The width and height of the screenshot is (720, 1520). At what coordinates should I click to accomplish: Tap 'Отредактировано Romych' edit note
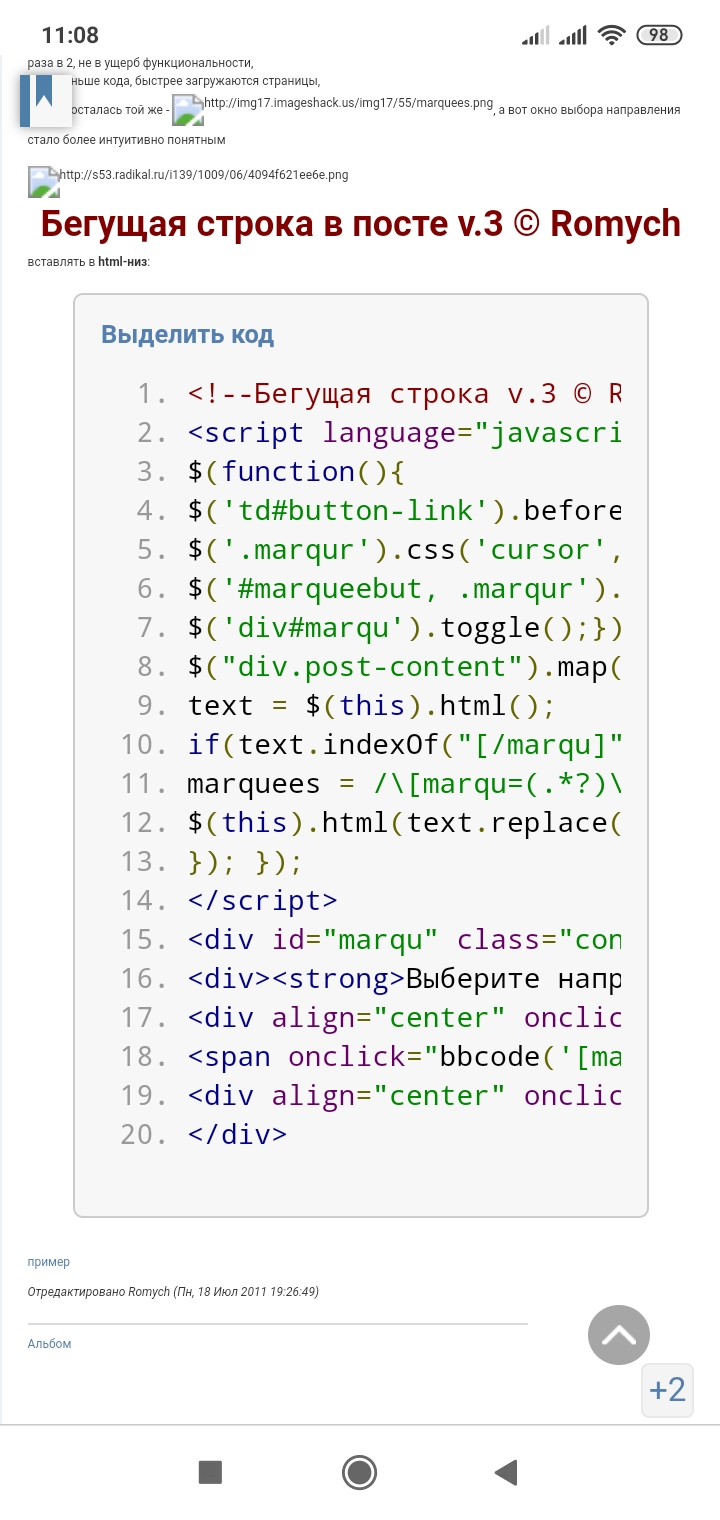click(173, 1292)
